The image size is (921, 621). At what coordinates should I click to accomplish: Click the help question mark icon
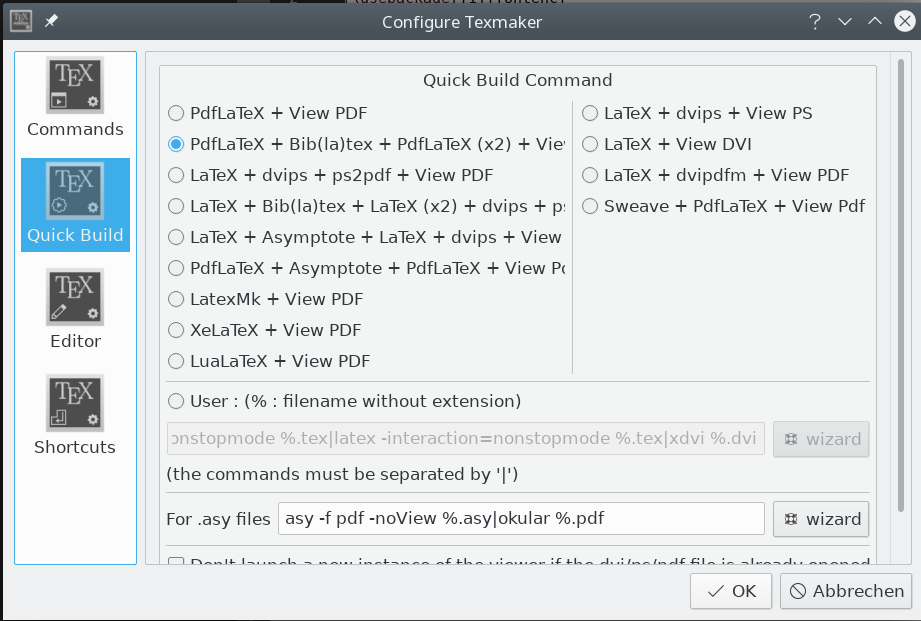pyautogui.click(x=815, y=21)
